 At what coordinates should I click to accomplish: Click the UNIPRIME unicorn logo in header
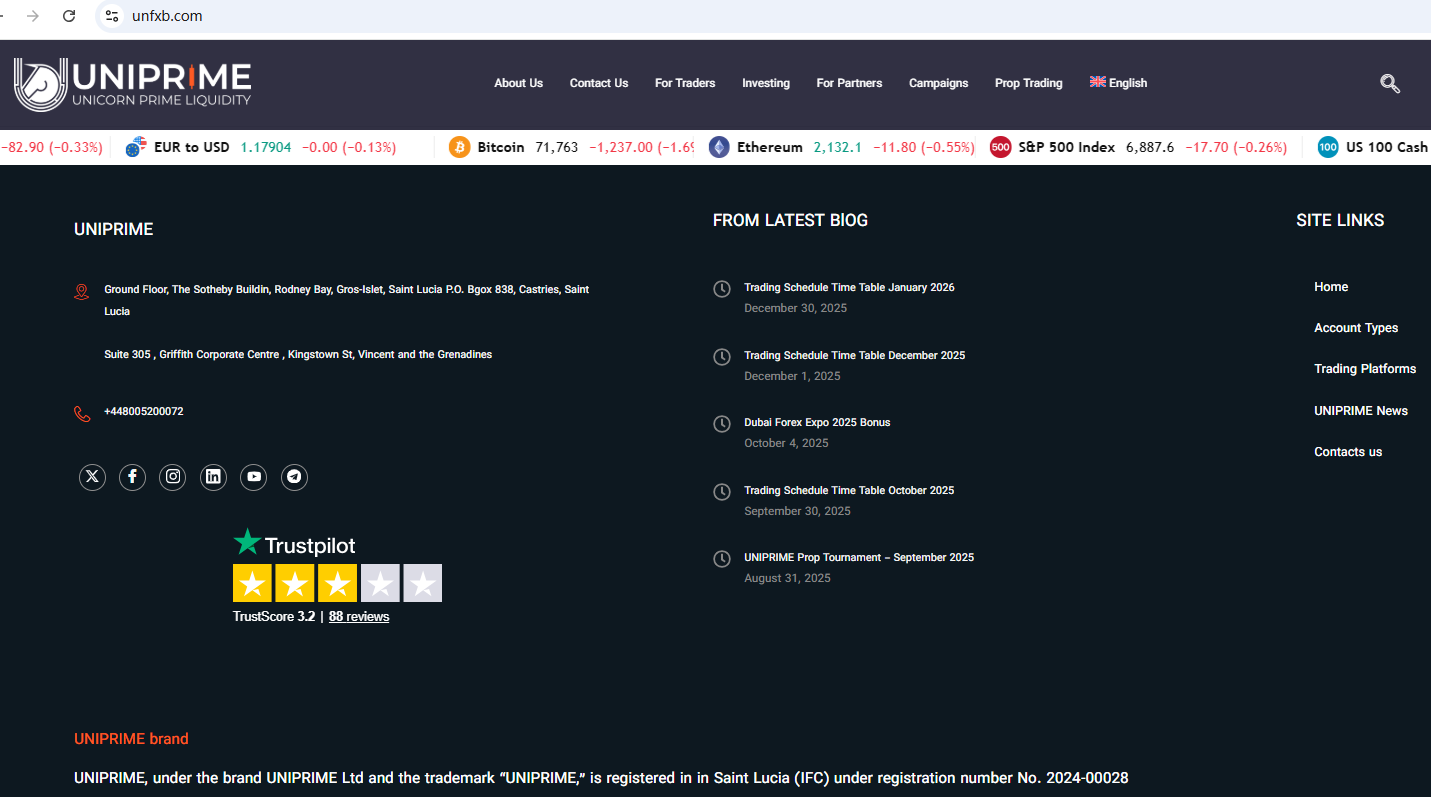point(132,84)
